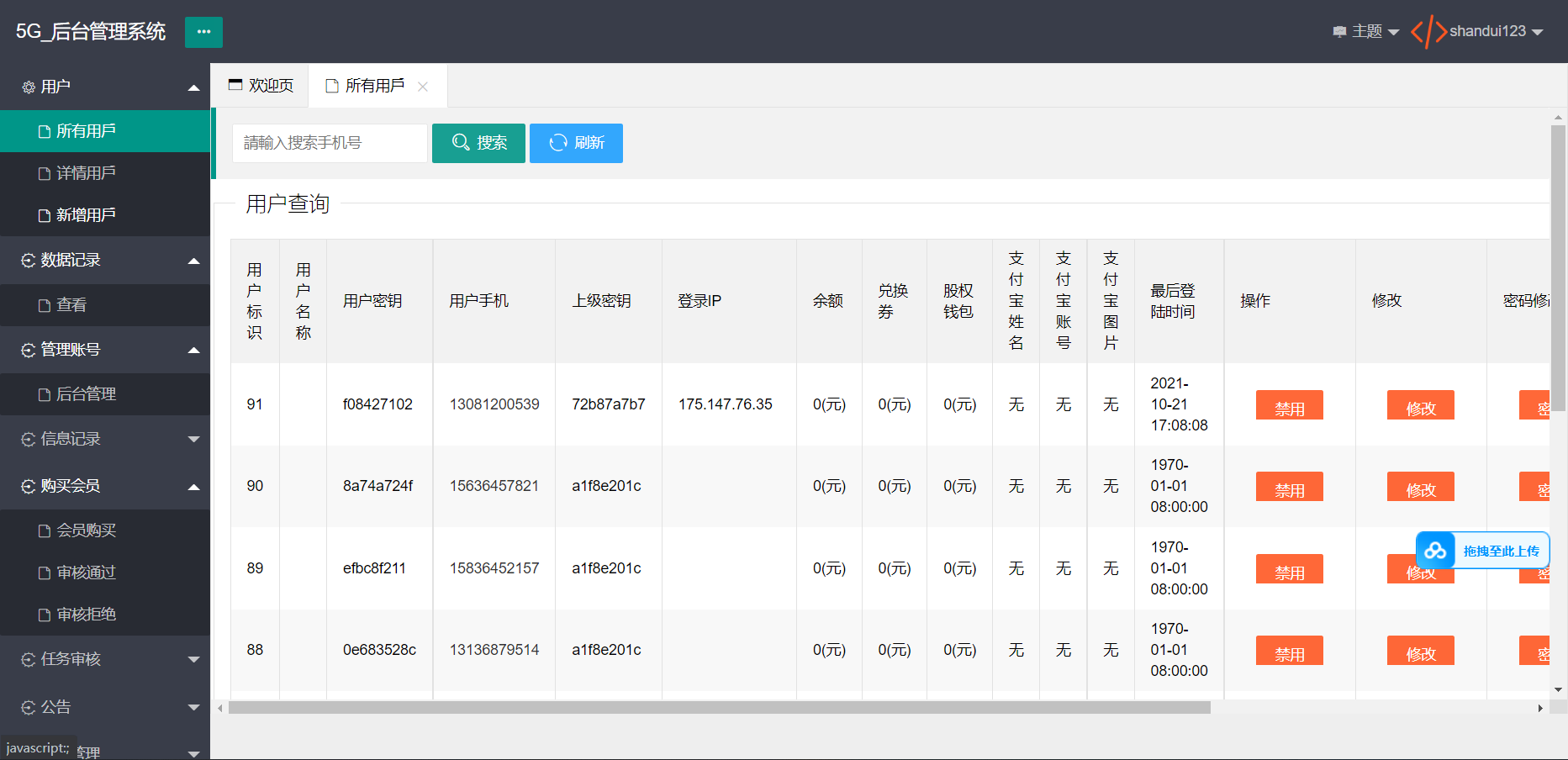The width and height of the screenshot is (1568, 760).
Task: Expand the 信息记录 section arrow
Action: pyautogui.click(x=194, y=439)
